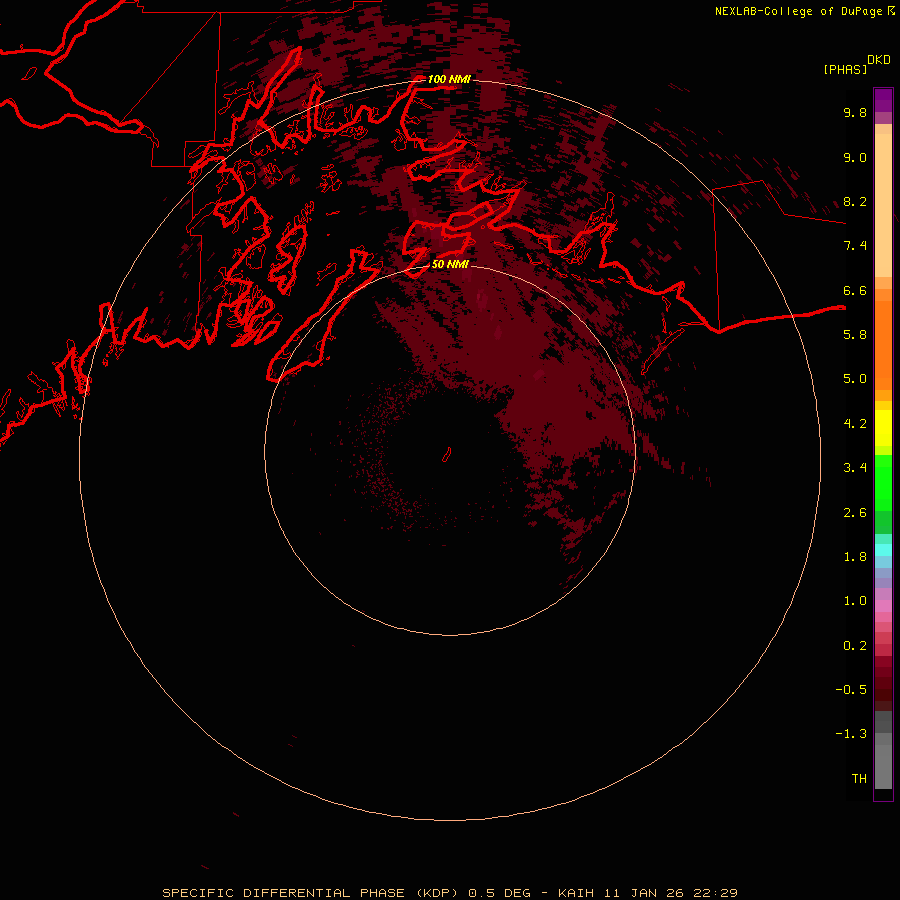The width and height of the screenshot is (900, 900).
Task: Click the DKD unit label above the color scale
Action: [879, 60]
